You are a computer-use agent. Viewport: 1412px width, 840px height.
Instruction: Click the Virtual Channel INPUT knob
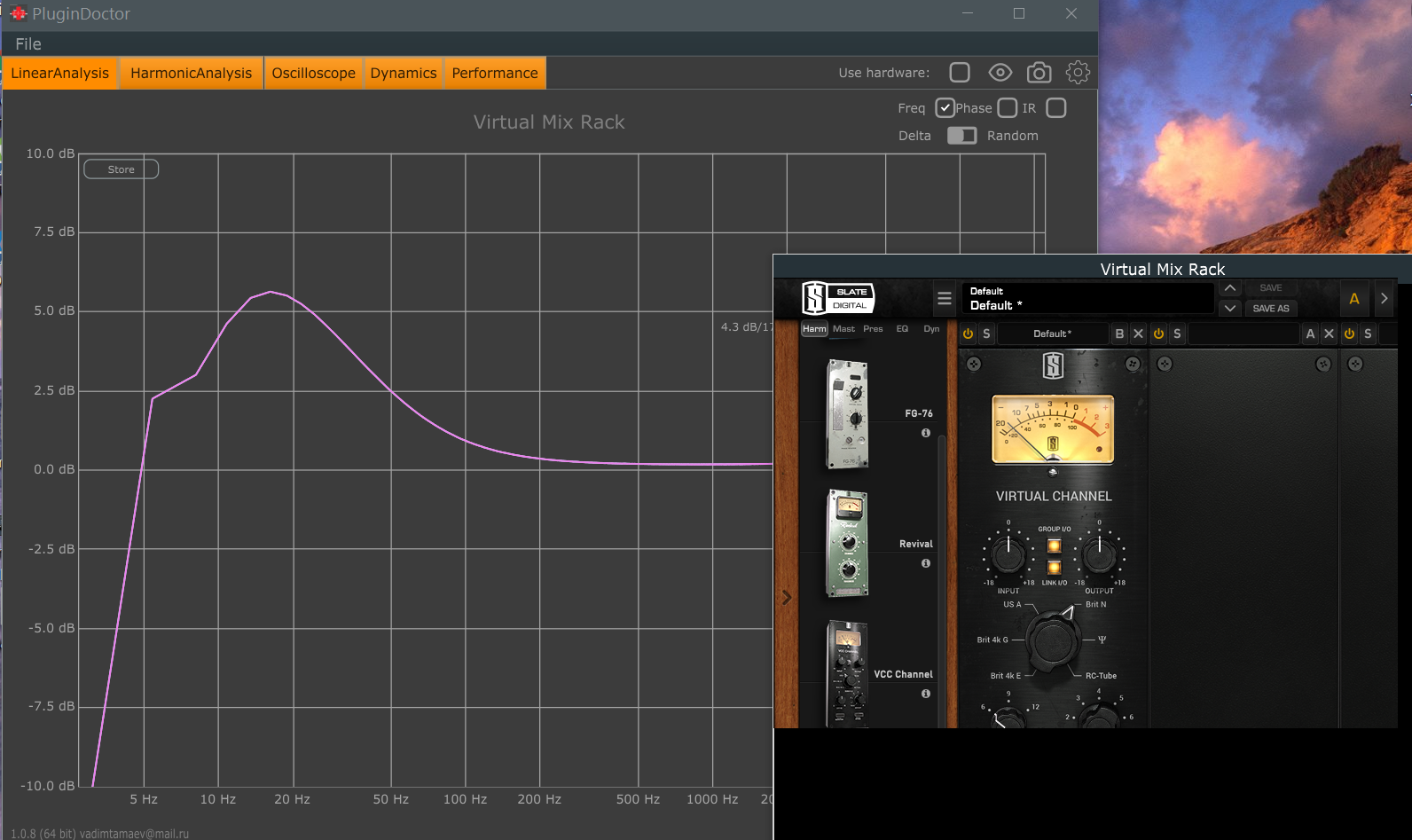1008,554
